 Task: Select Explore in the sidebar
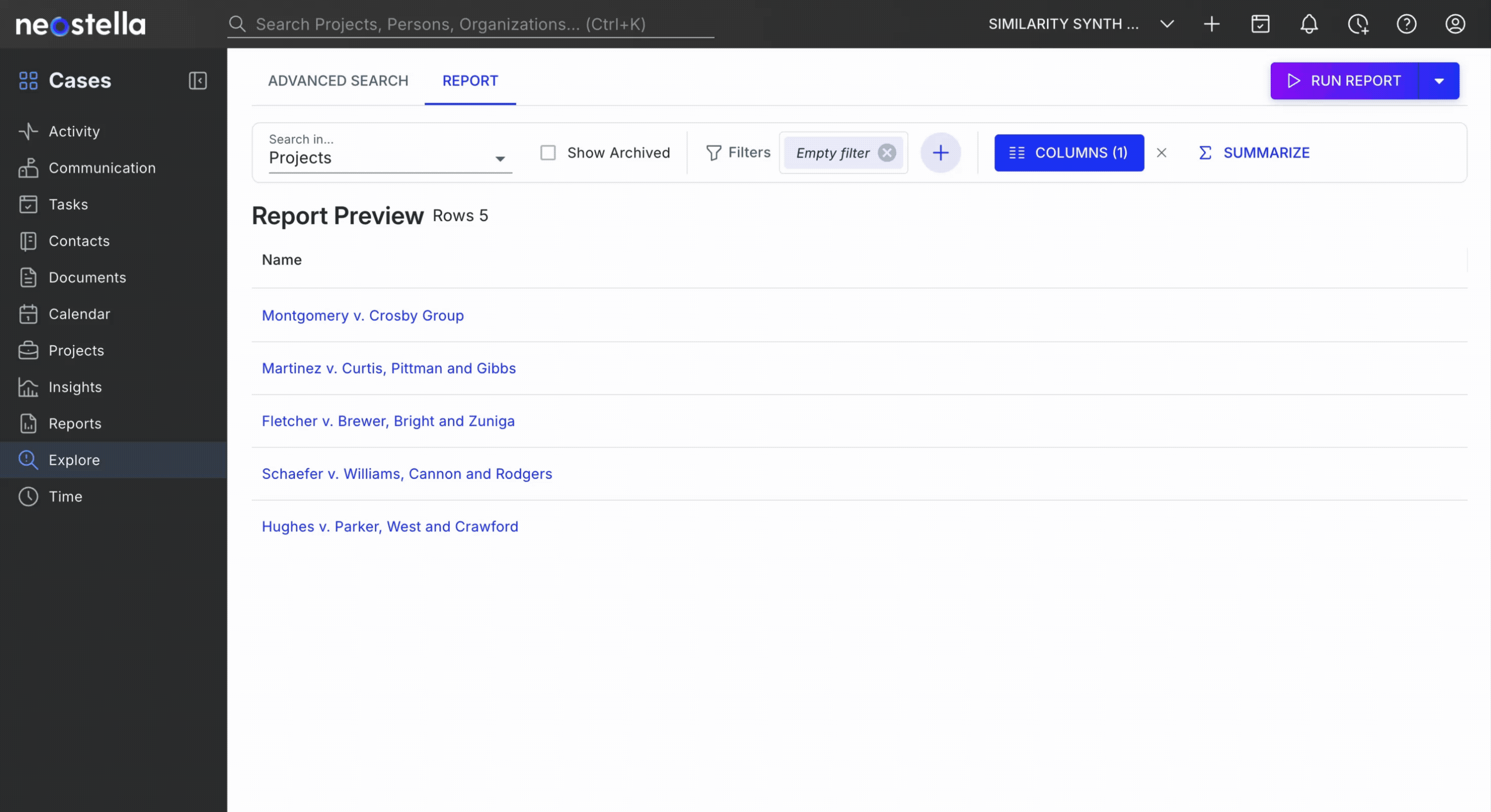pyautogui.click(x=114, y=459)
